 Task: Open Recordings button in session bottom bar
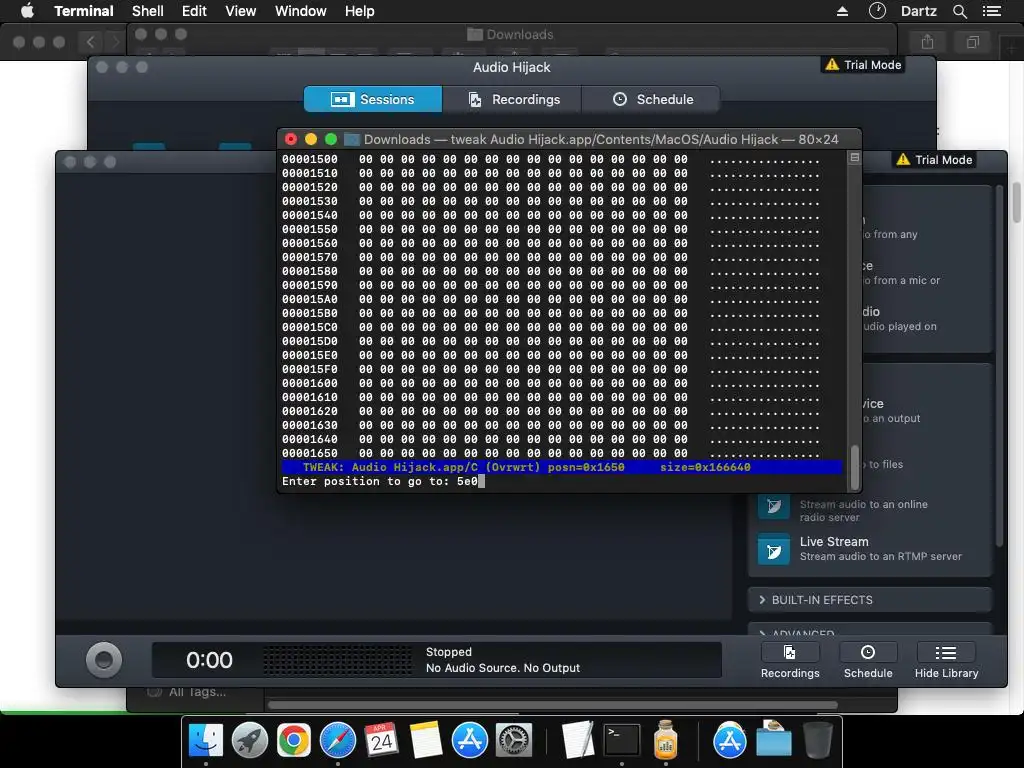pyautogui.click(x=790, y=660)
